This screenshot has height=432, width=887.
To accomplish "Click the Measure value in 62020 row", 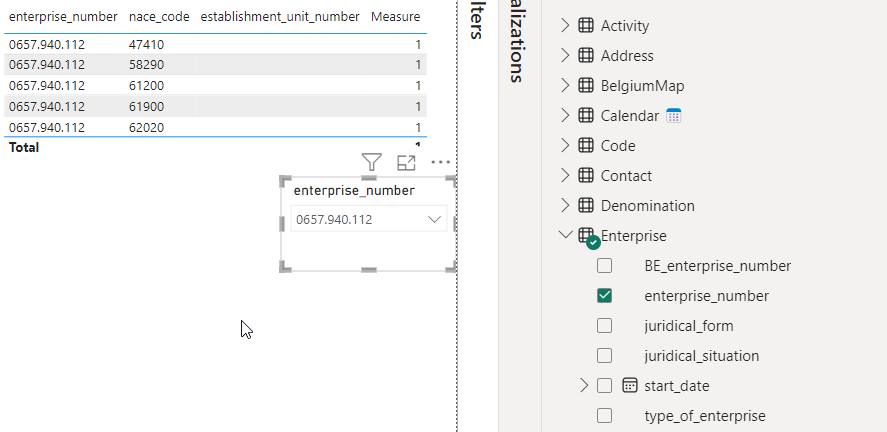I will pyautogui.click(x=418, y=127).
